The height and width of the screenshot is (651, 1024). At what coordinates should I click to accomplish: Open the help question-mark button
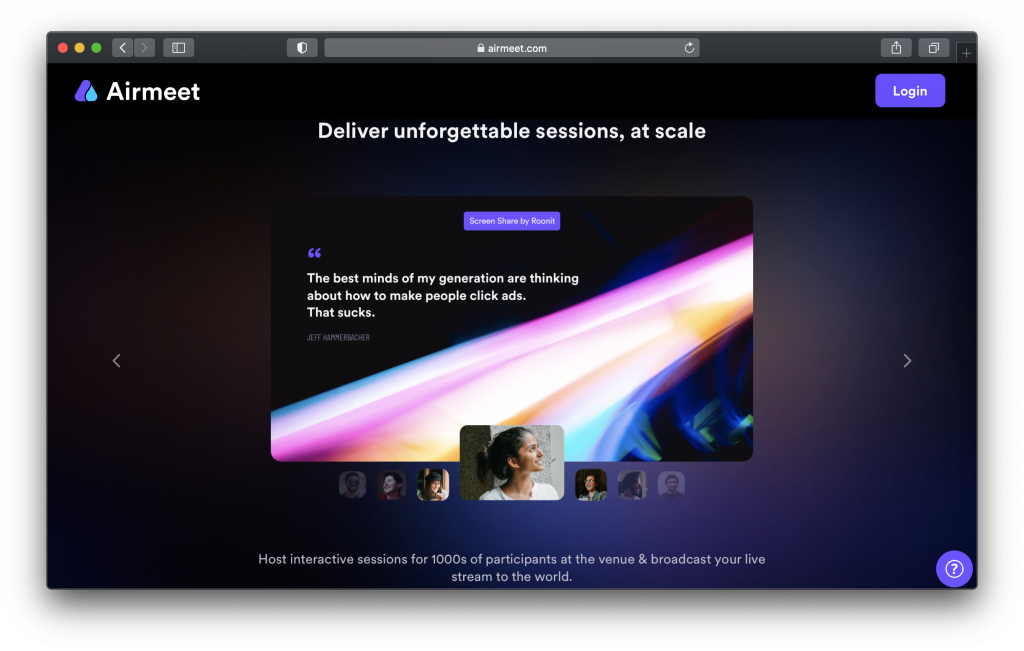click(x=954, y=569)
